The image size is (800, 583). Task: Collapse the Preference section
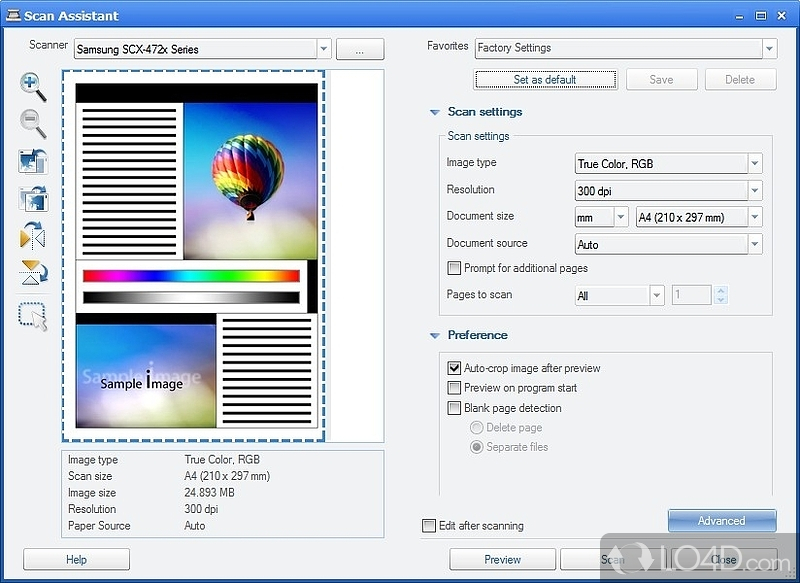pos(435,336)
